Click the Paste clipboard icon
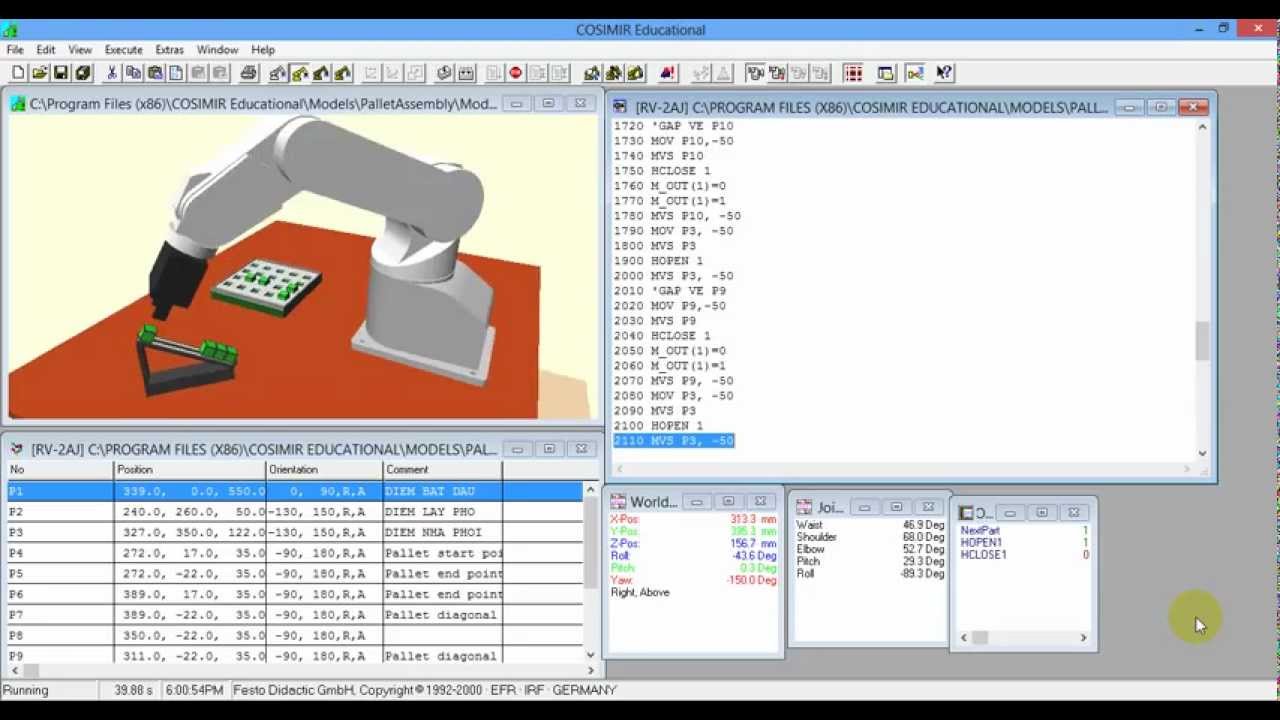Screen dimensions: 1280x720 155,73
